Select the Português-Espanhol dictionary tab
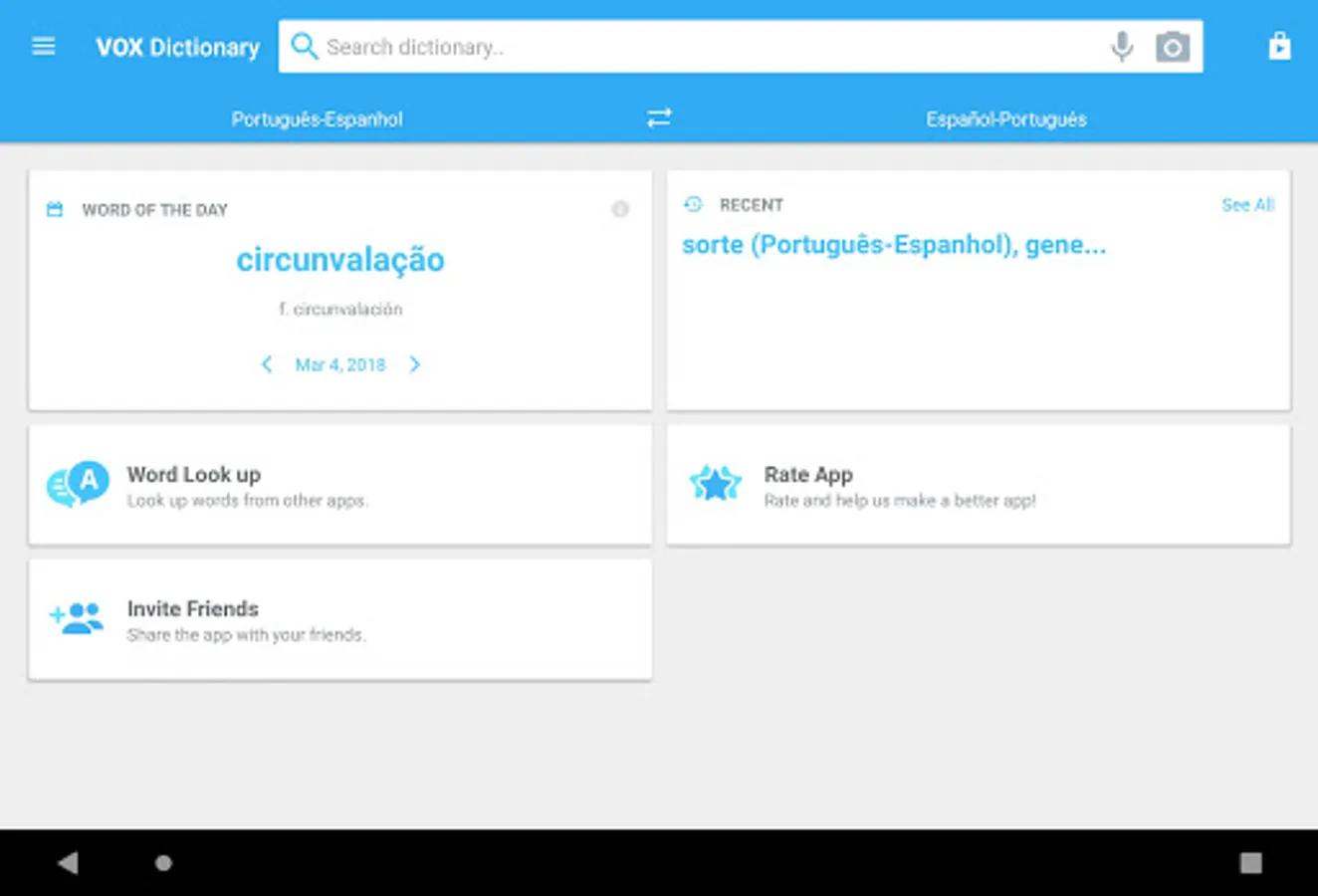 click(x=318, y=118)
